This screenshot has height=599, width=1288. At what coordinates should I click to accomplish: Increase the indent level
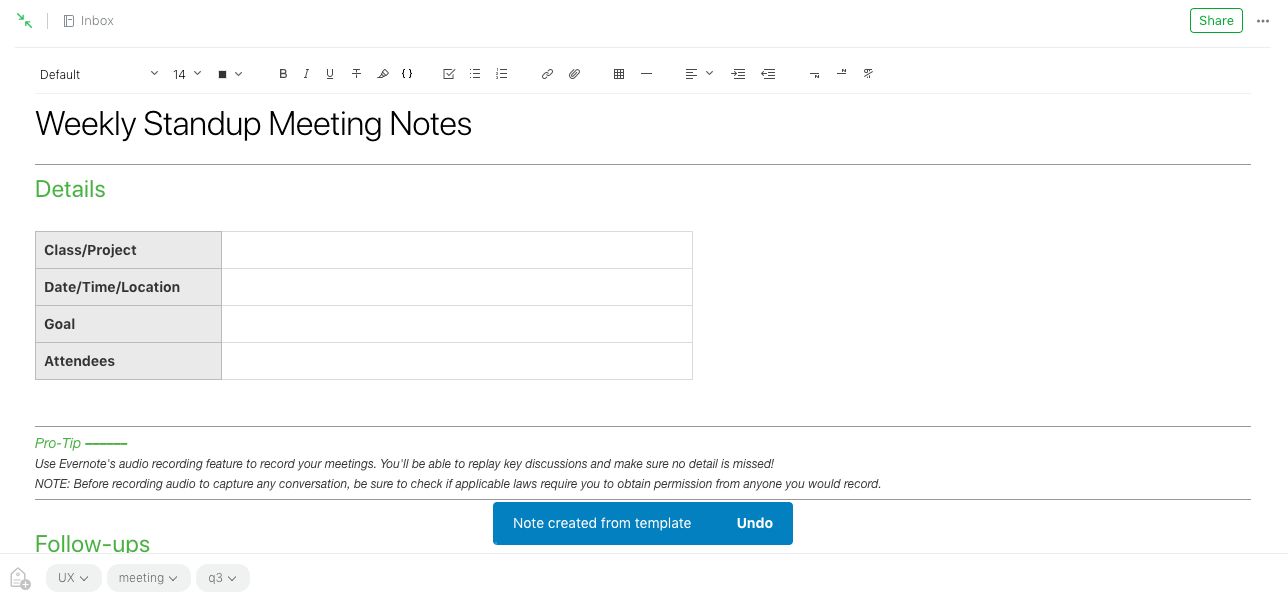click(x=738, y=74)
